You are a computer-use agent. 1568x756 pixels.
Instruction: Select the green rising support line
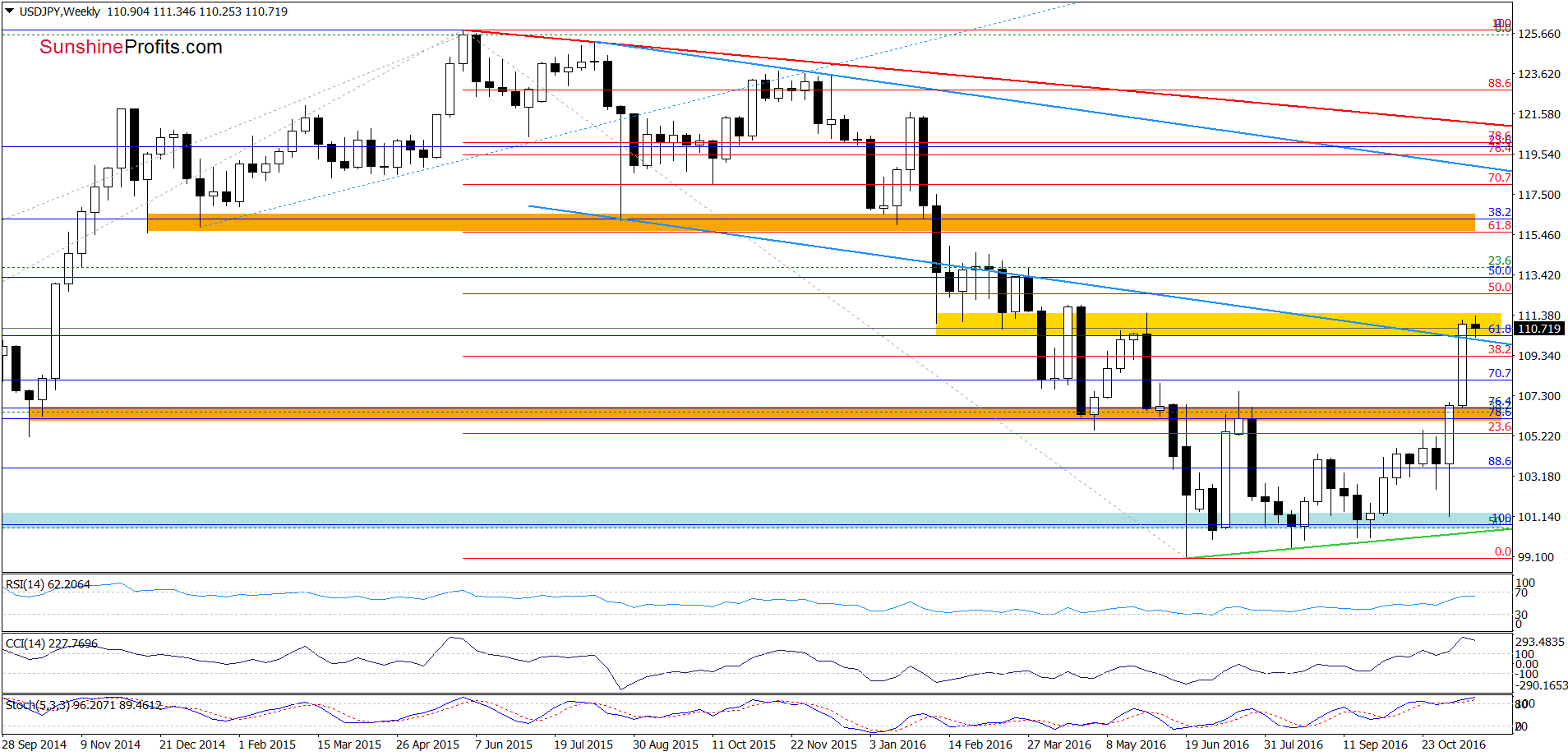[1348, 544]
